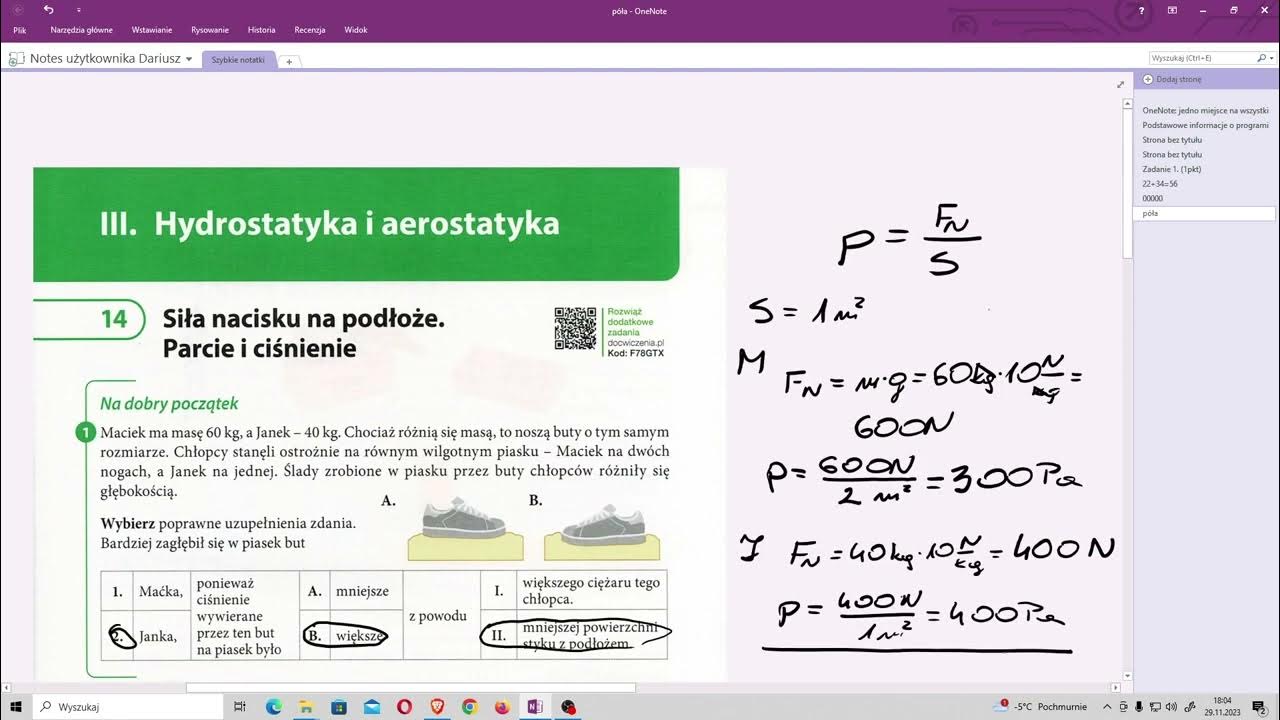The width and height of the screenshot is (1280, 720).
Task: Click table cell 'Maćka,'
Action: (x=161, y=590)
